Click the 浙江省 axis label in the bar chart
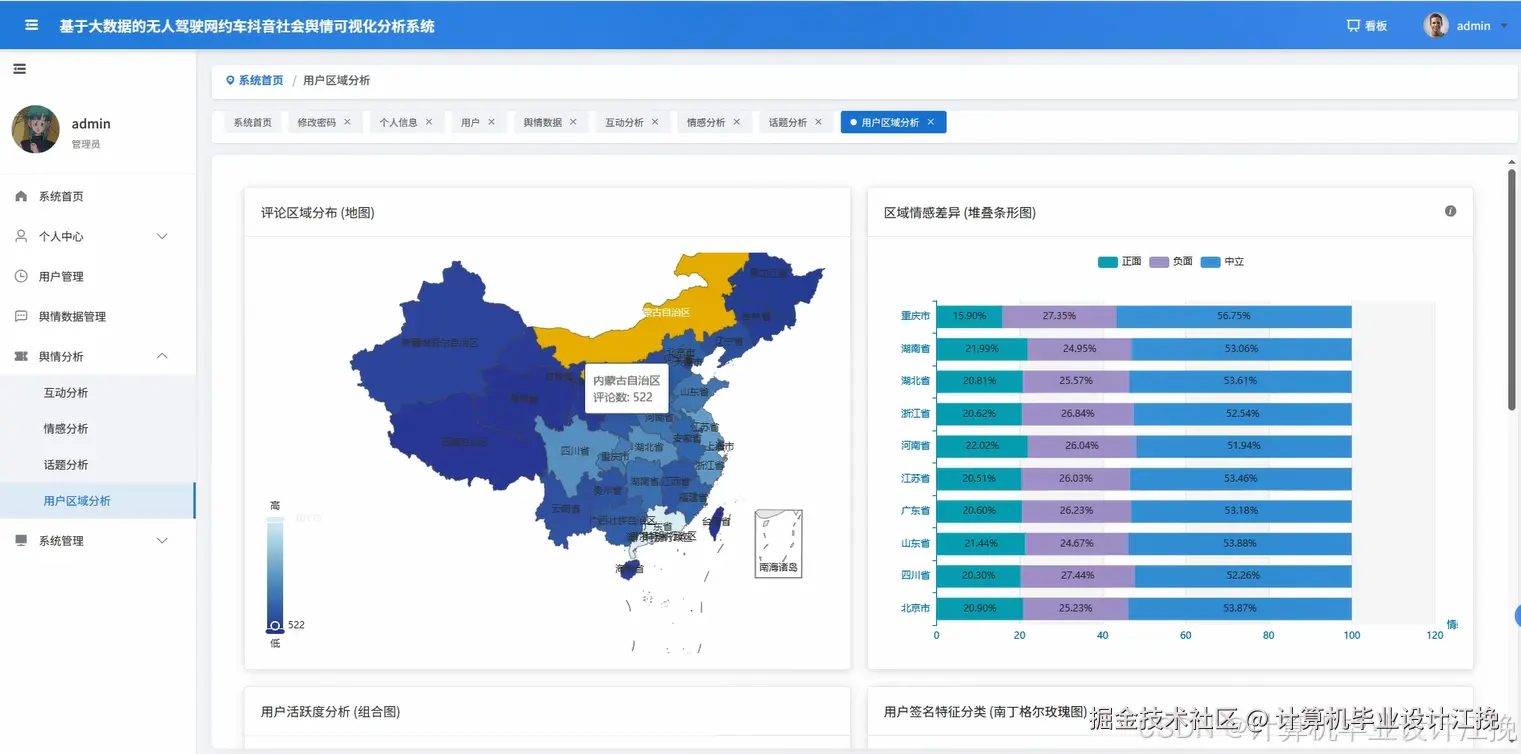This screenshot has height=754, width=1521. [x=915, y=413]
